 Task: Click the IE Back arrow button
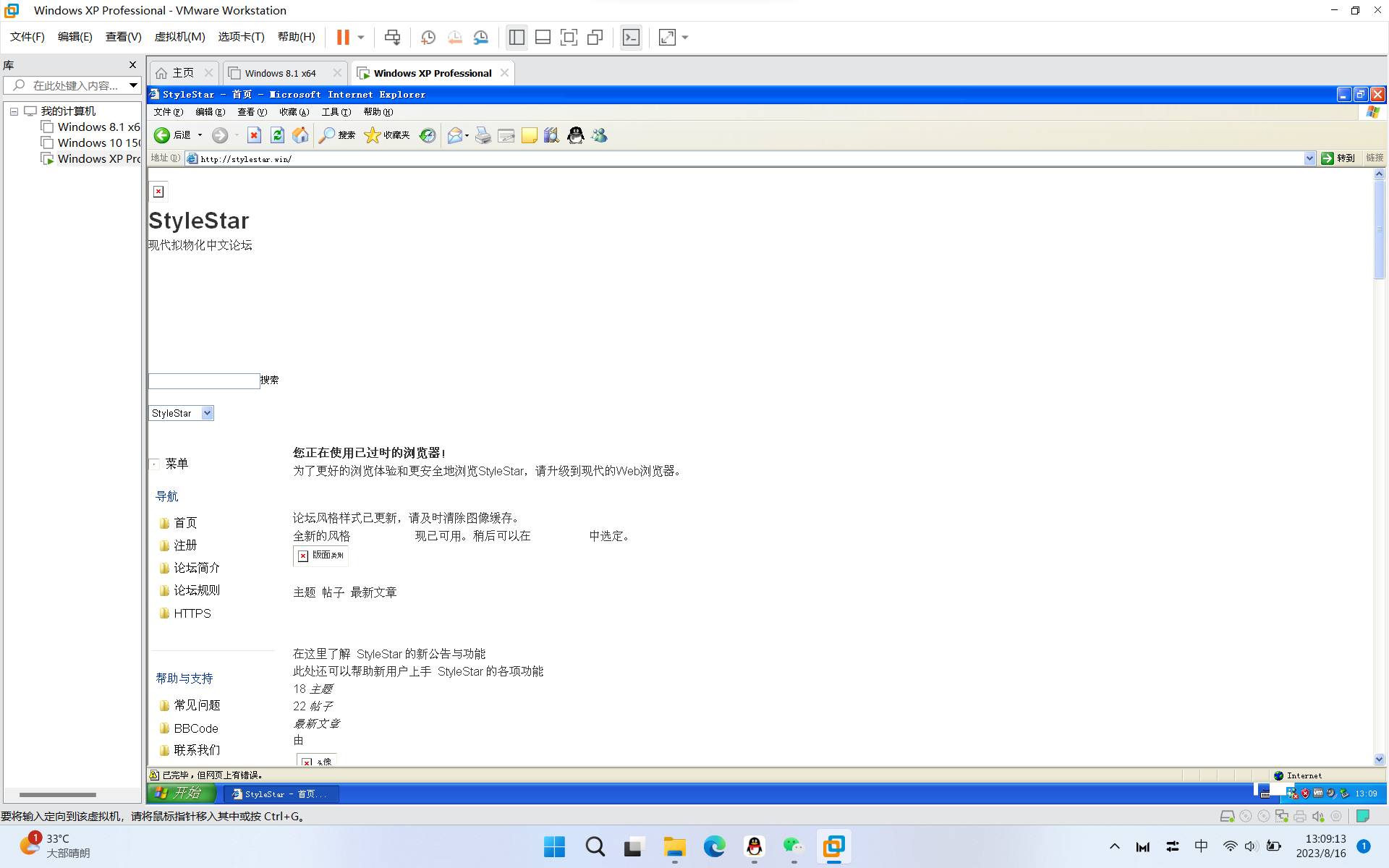[162, 135]
